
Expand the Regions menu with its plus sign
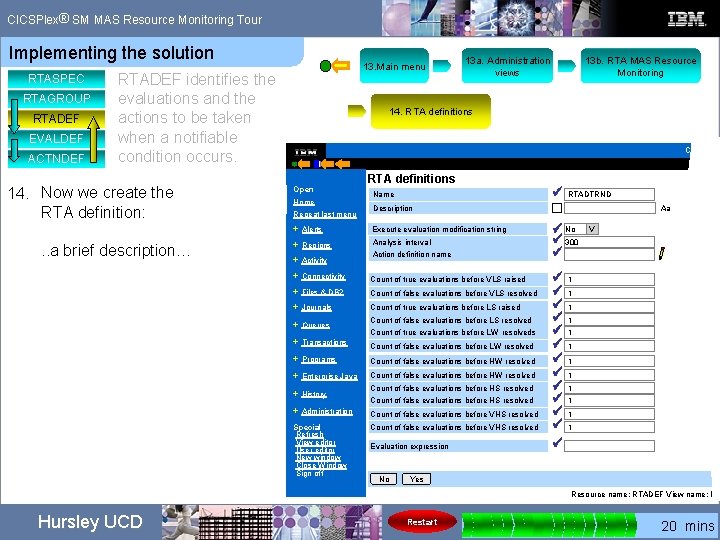(296, 245)
